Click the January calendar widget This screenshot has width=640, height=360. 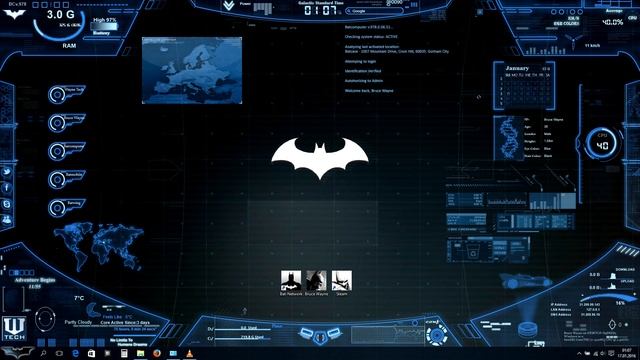coord(524,86)
